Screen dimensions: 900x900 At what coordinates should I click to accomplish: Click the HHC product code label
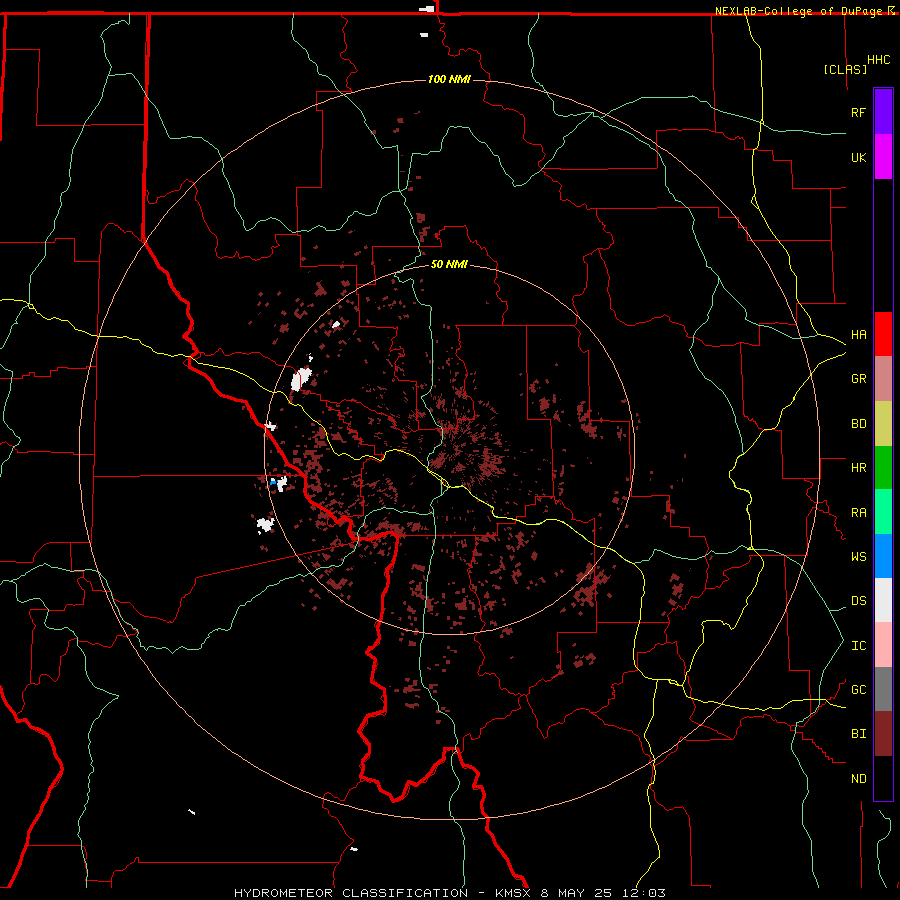[879, 60]
